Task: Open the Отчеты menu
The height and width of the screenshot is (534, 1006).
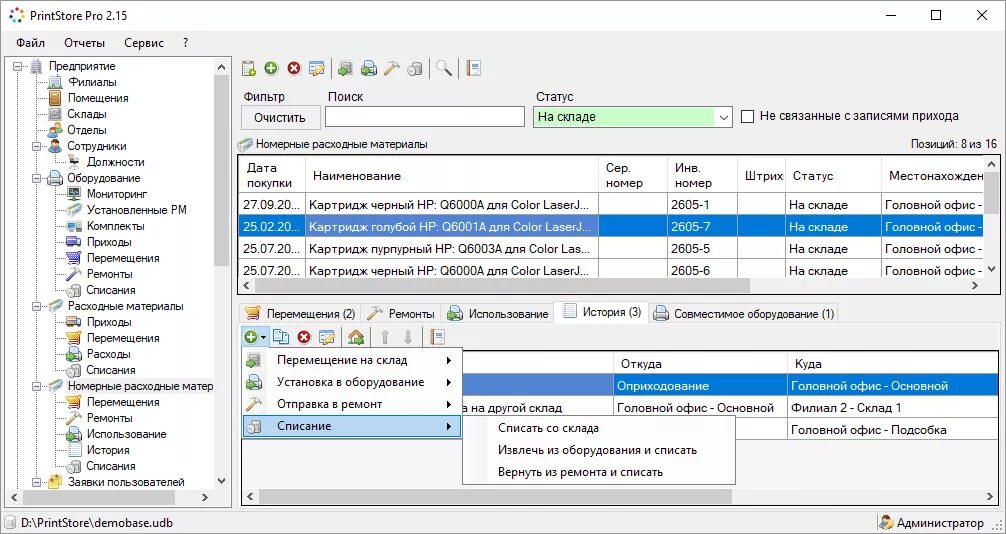Action: [x=84, y=43]
